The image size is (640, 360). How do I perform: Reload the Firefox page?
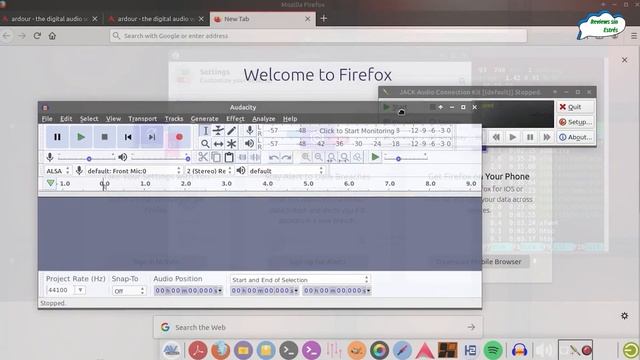point(37,36)
